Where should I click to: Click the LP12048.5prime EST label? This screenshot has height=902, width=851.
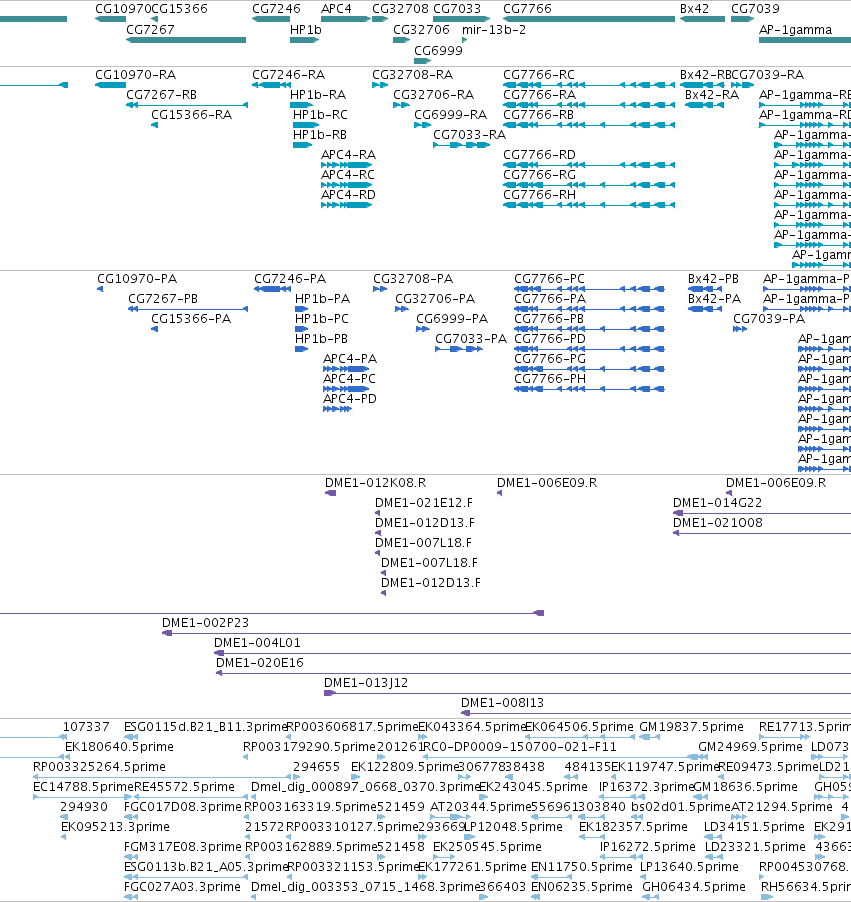coord(513,827)
